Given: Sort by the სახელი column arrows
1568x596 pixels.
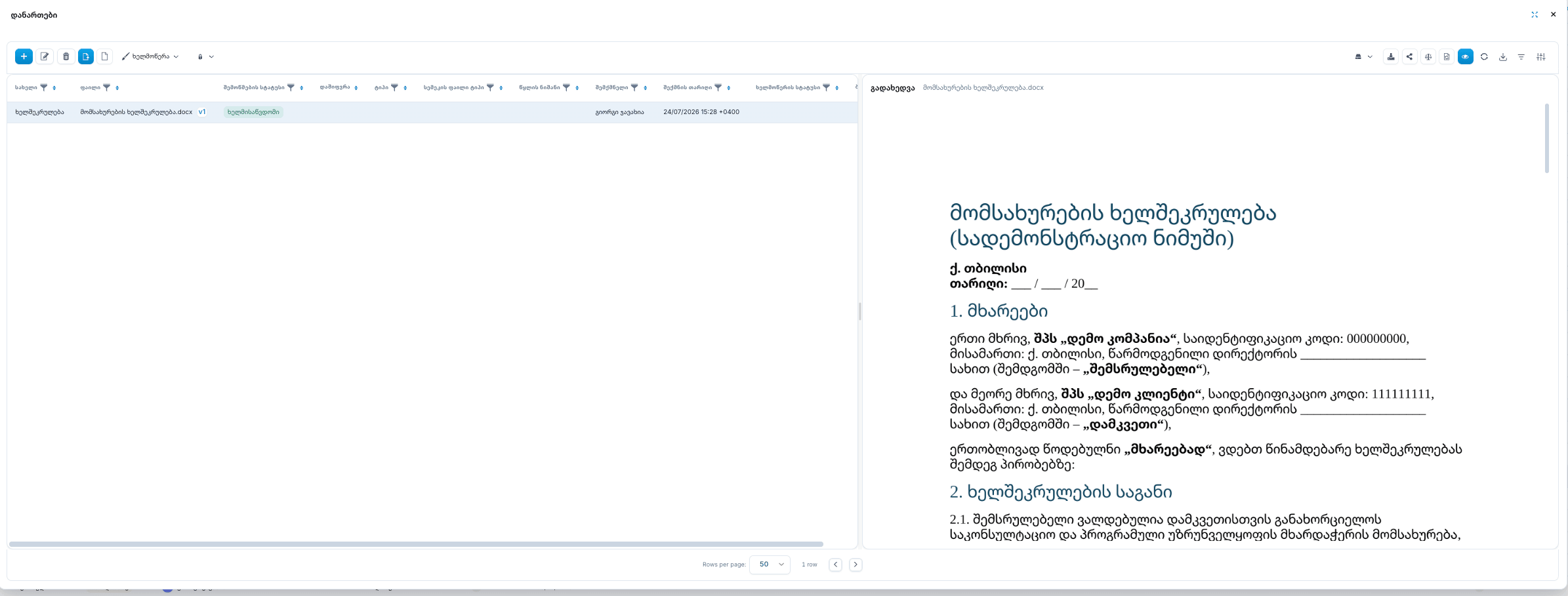Looking at the screenshot, I should click(54, 88).
